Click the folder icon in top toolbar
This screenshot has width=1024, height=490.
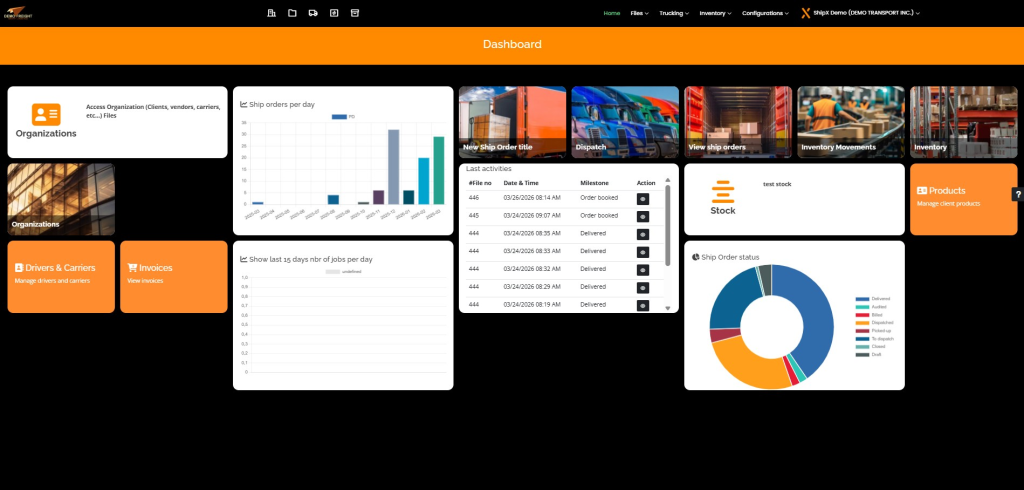click(x=292, y=13)
